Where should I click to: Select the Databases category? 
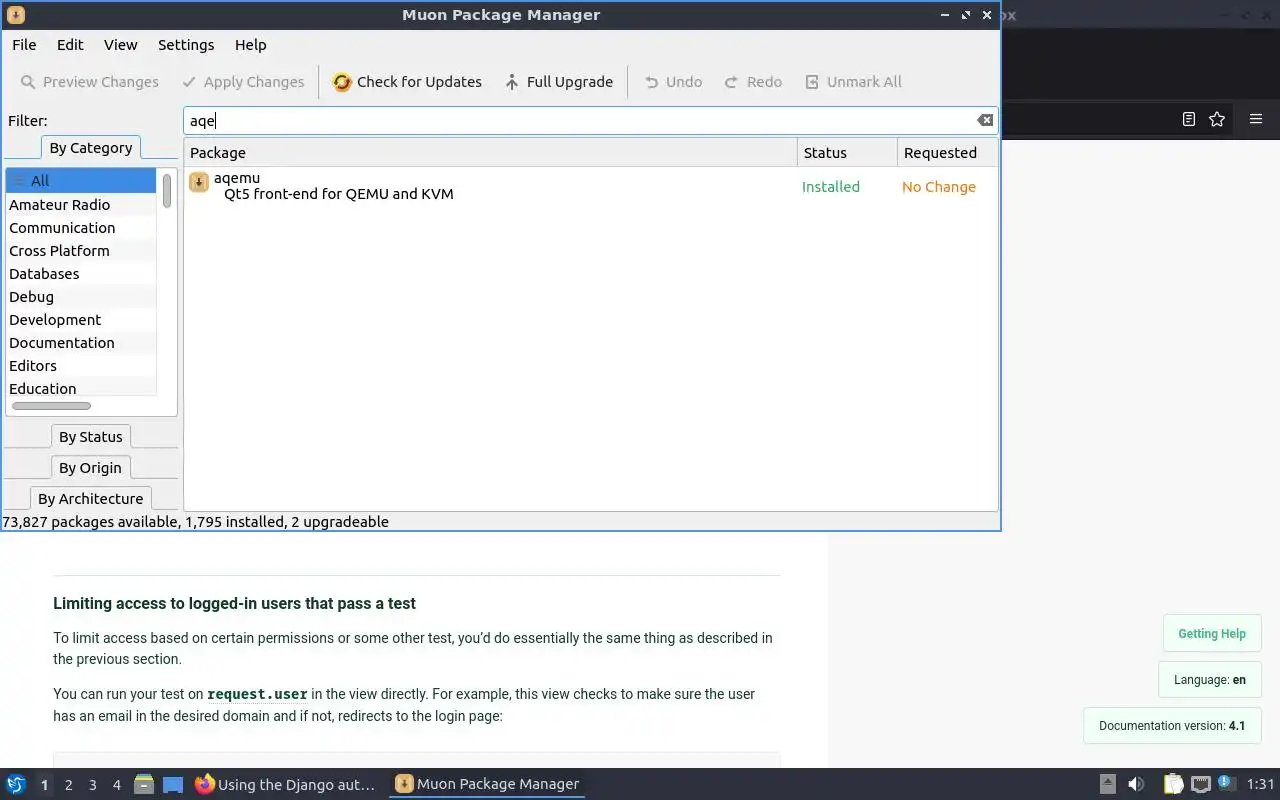tap(81, 273)
